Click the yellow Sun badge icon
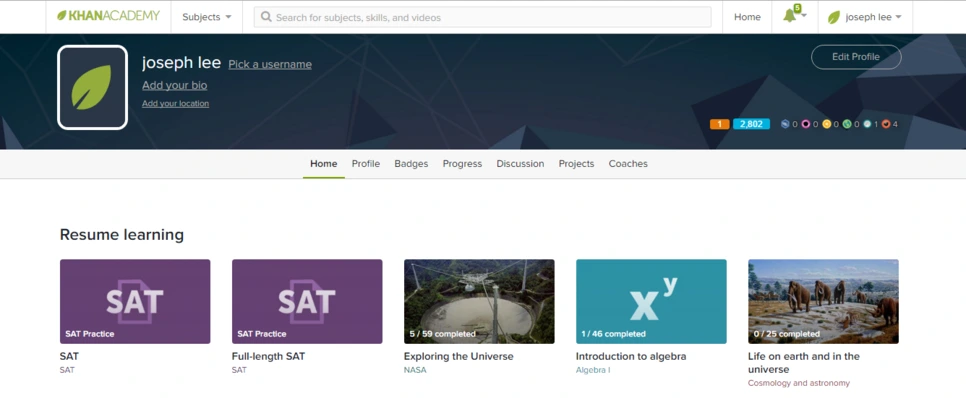The height and width of the screenshot is (398, 966). 826,124
